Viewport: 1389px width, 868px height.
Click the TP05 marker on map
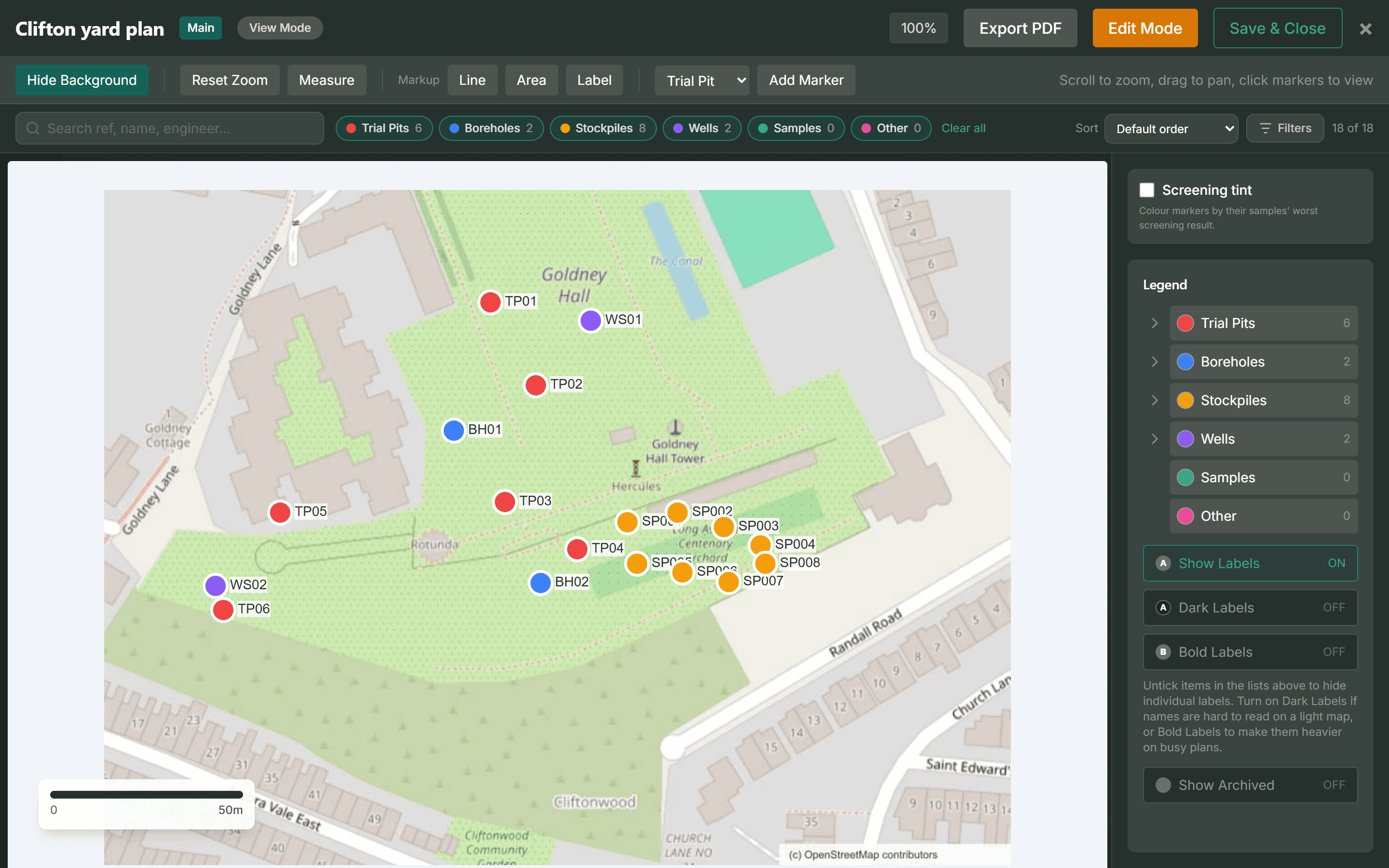coord(280,512)
